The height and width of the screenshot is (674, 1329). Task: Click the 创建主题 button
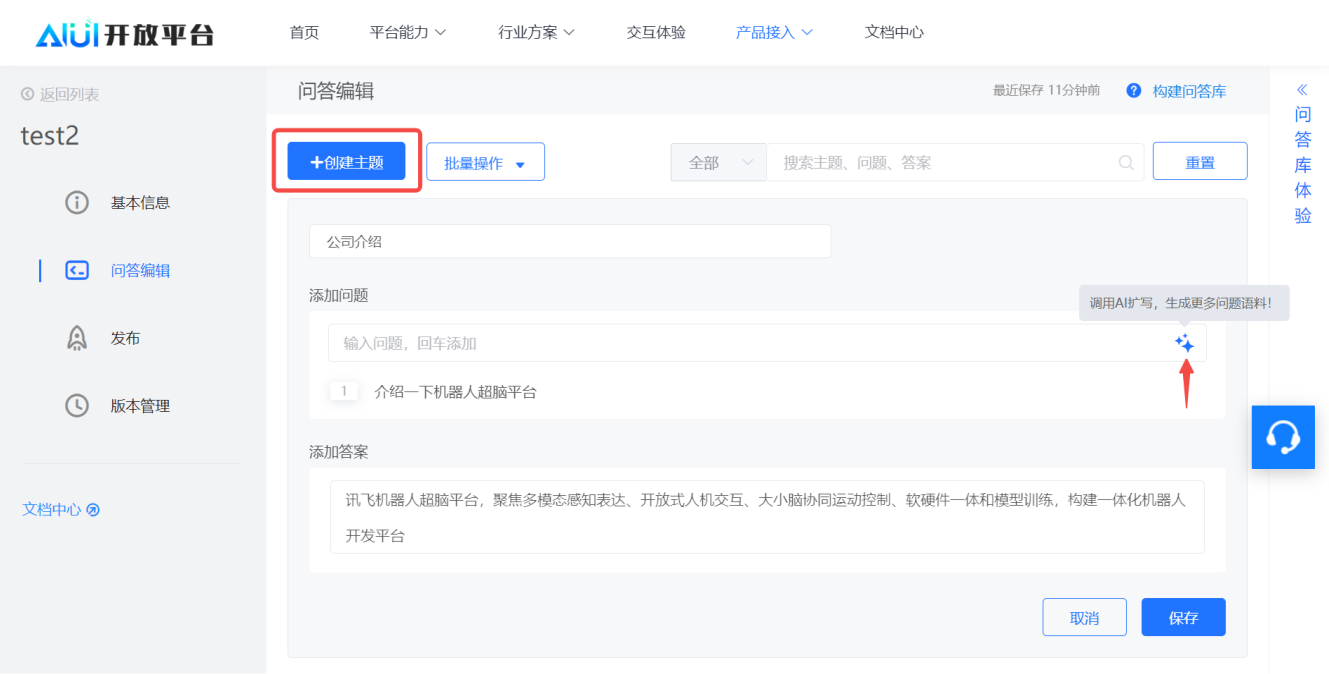346,162
